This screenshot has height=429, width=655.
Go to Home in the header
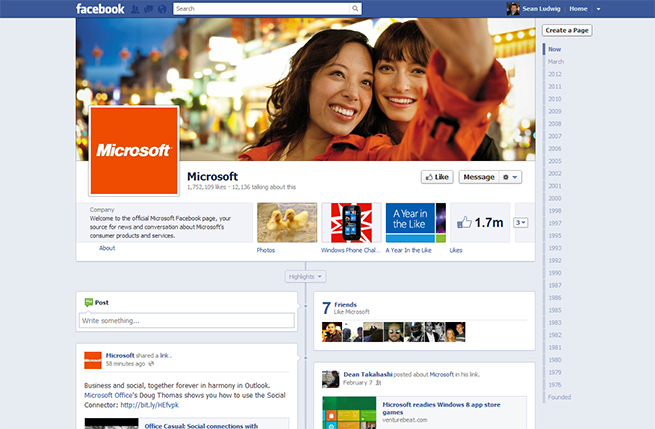pos(578,9)
